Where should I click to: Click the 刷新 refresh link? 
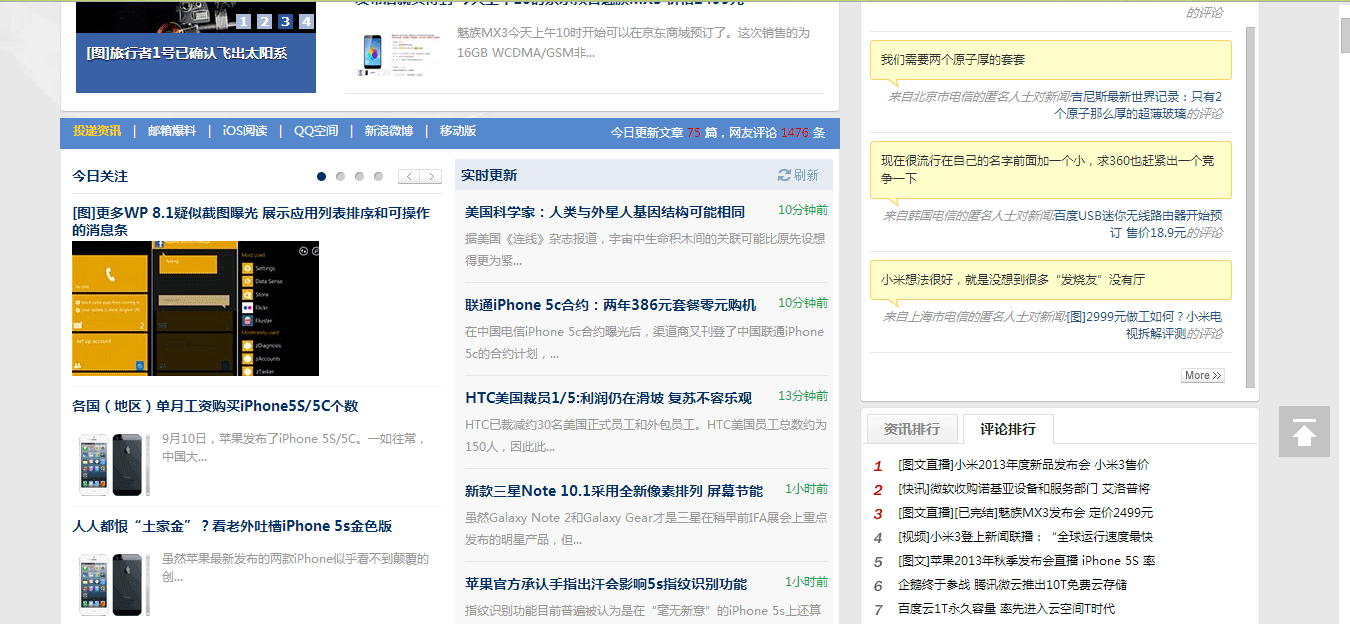click(x=806, y=175)
